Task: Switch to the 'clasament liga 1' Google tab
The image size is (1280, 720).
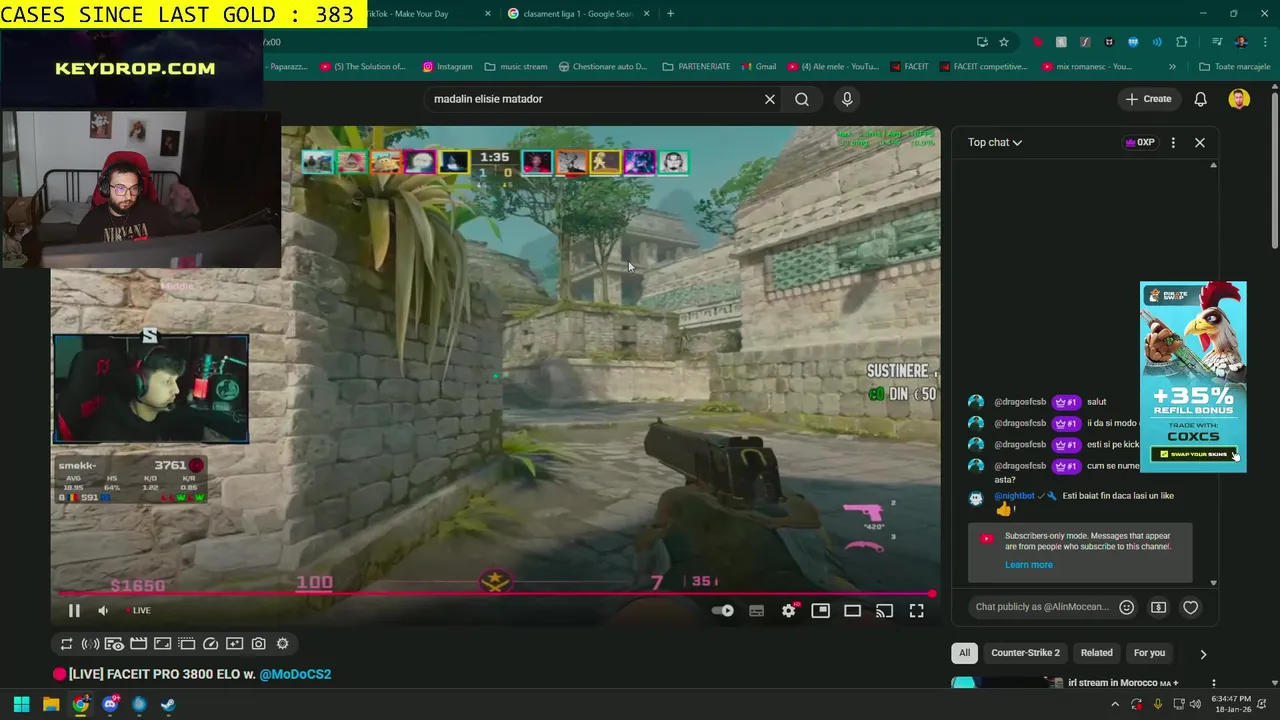Action: (578, 14)
